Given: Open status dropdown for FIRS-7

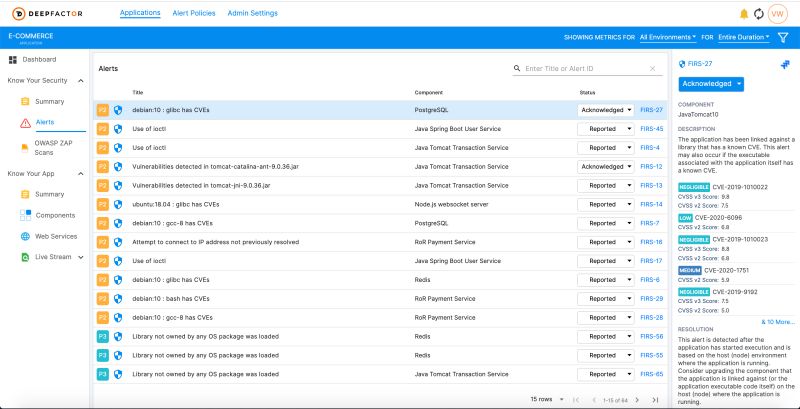Looking at the screenshot, I should (x=606, y=223).
